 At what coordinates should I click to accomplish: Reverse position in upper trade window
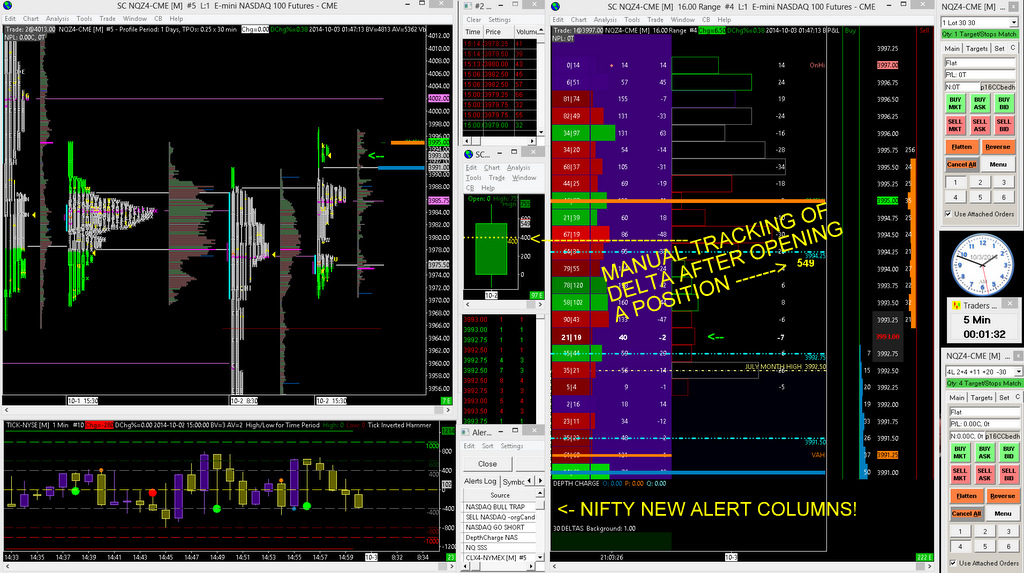997,147
